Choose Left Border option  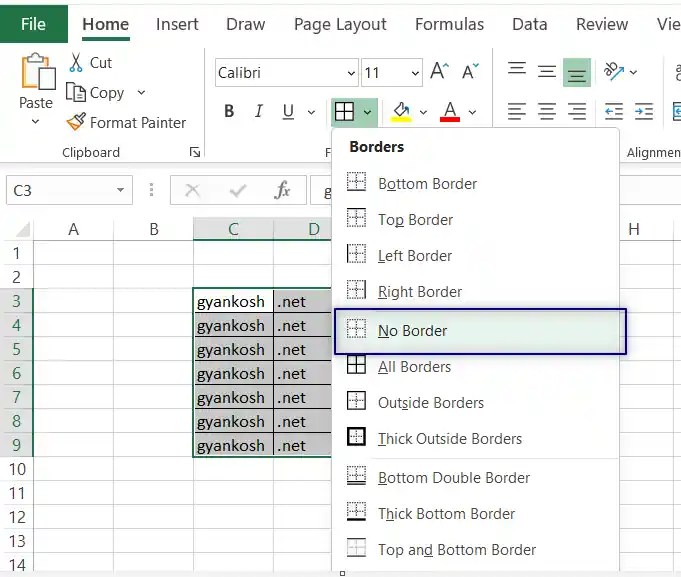point(476,256)
